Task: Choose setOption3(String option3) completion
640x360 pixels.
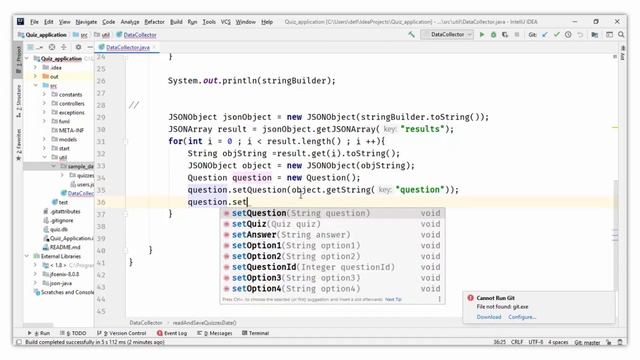Action: click(x=332, y=278)
